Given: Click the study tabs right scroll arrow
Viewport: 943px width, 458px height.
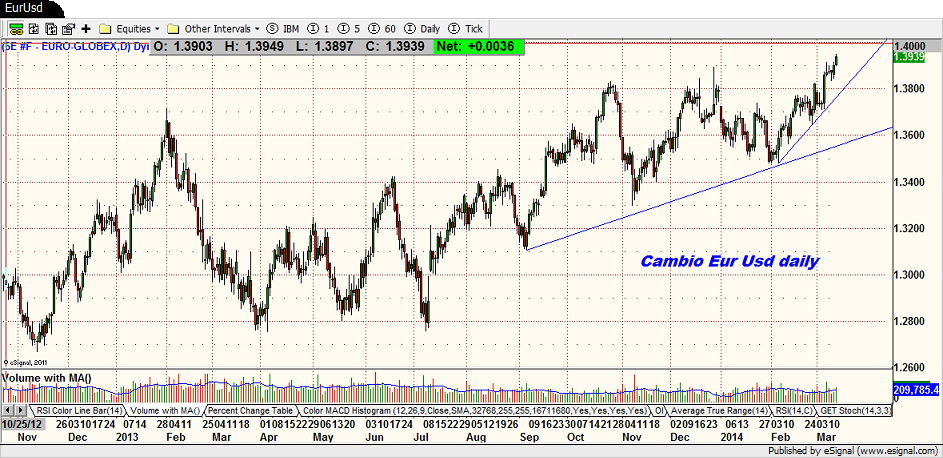Looking at the screenshot, I should pos(20,411).
